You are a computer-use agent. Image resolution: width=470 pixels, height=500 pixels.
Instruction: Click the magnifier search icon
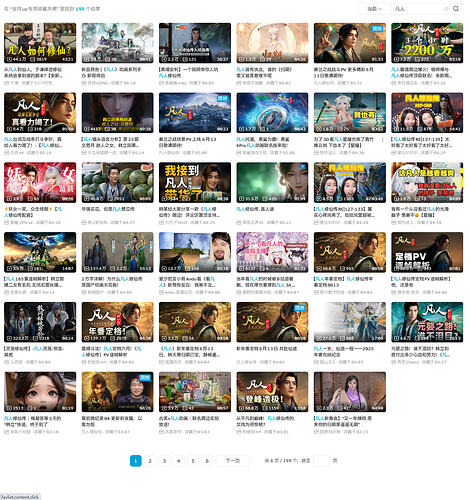click(456, 9)
